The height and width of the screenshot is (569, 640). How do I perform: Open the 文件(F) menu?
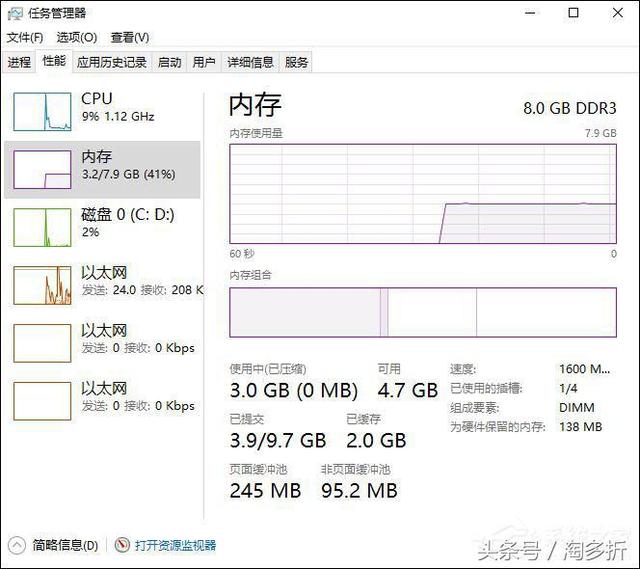pos(25,38)
